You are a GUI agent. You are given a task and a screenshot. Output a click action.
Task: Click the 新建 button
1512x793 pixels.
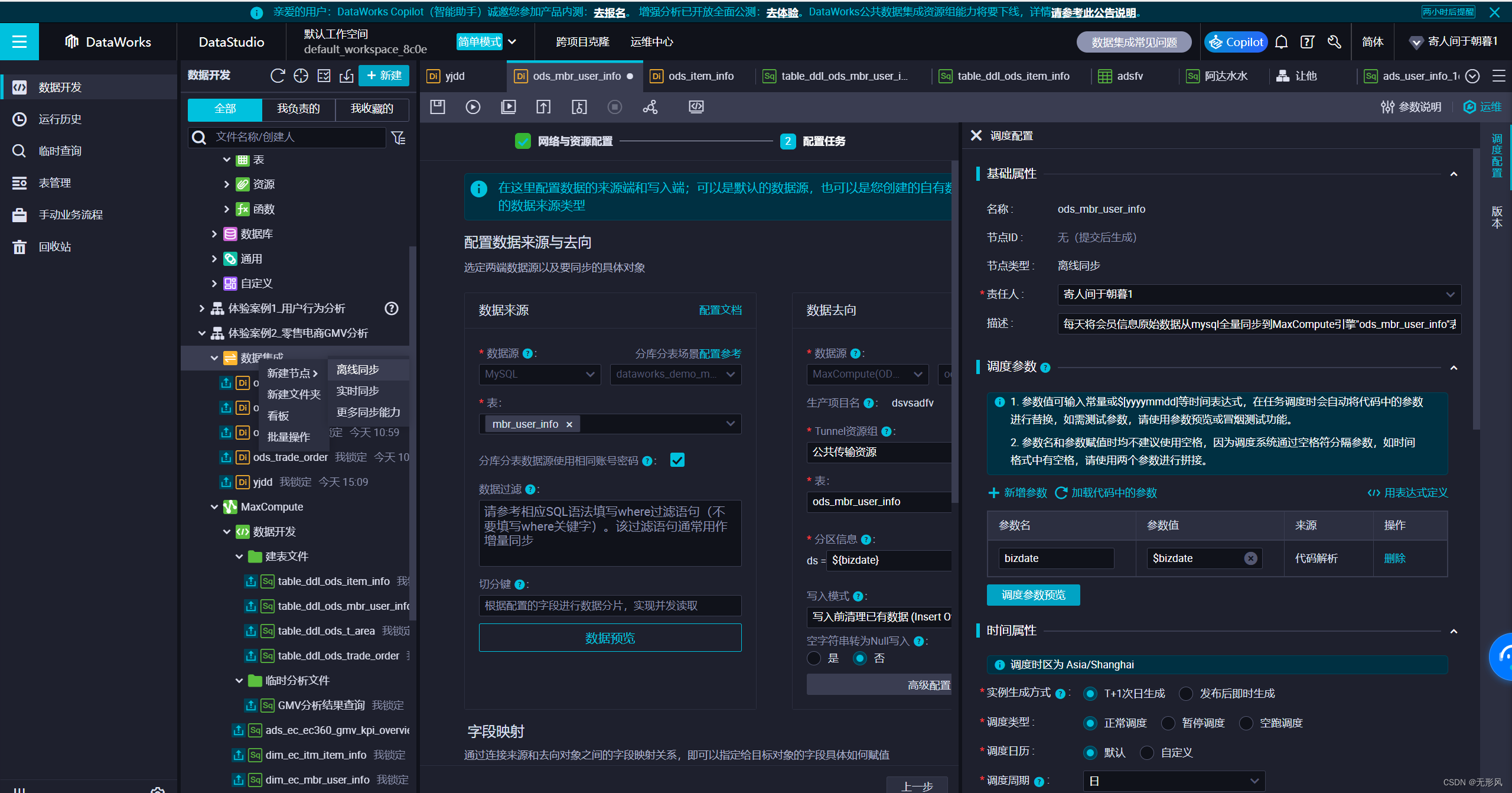[x=384, y=76]
